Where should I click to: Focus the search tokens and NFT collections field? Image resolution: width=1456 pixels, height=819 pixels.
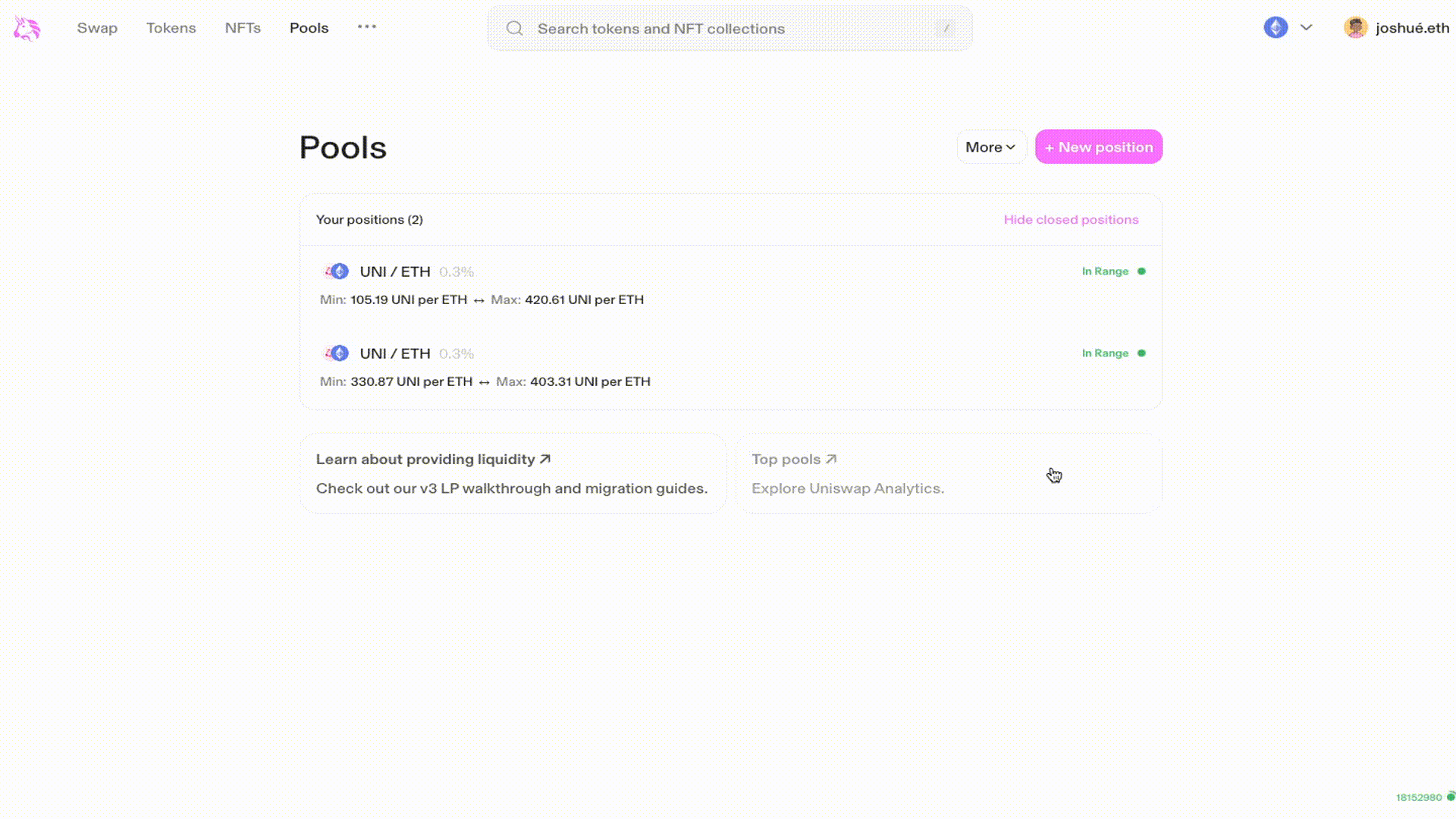[730, 29]
